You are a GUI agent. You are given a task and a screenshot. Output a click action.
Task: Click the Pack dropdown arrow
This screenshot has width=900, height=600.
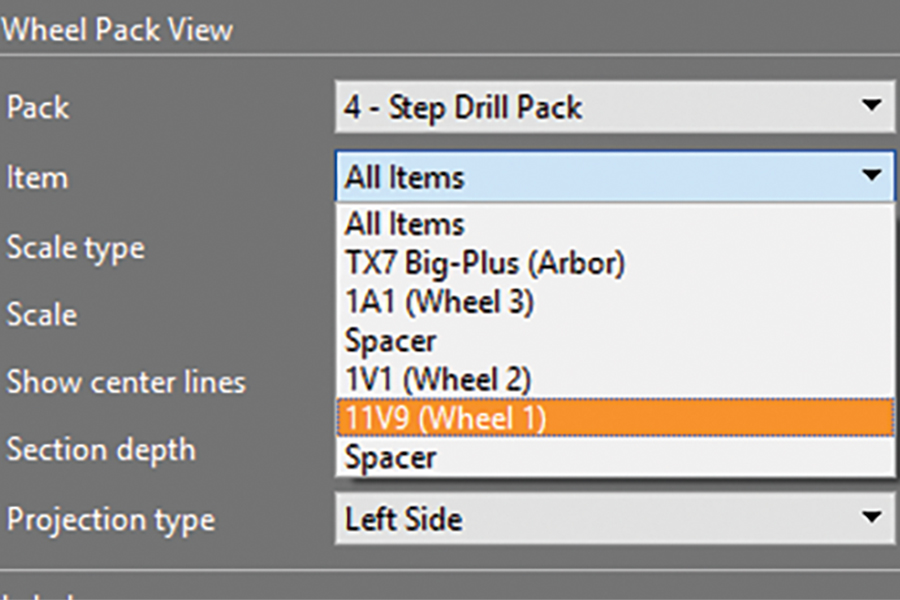pos(871,107)
